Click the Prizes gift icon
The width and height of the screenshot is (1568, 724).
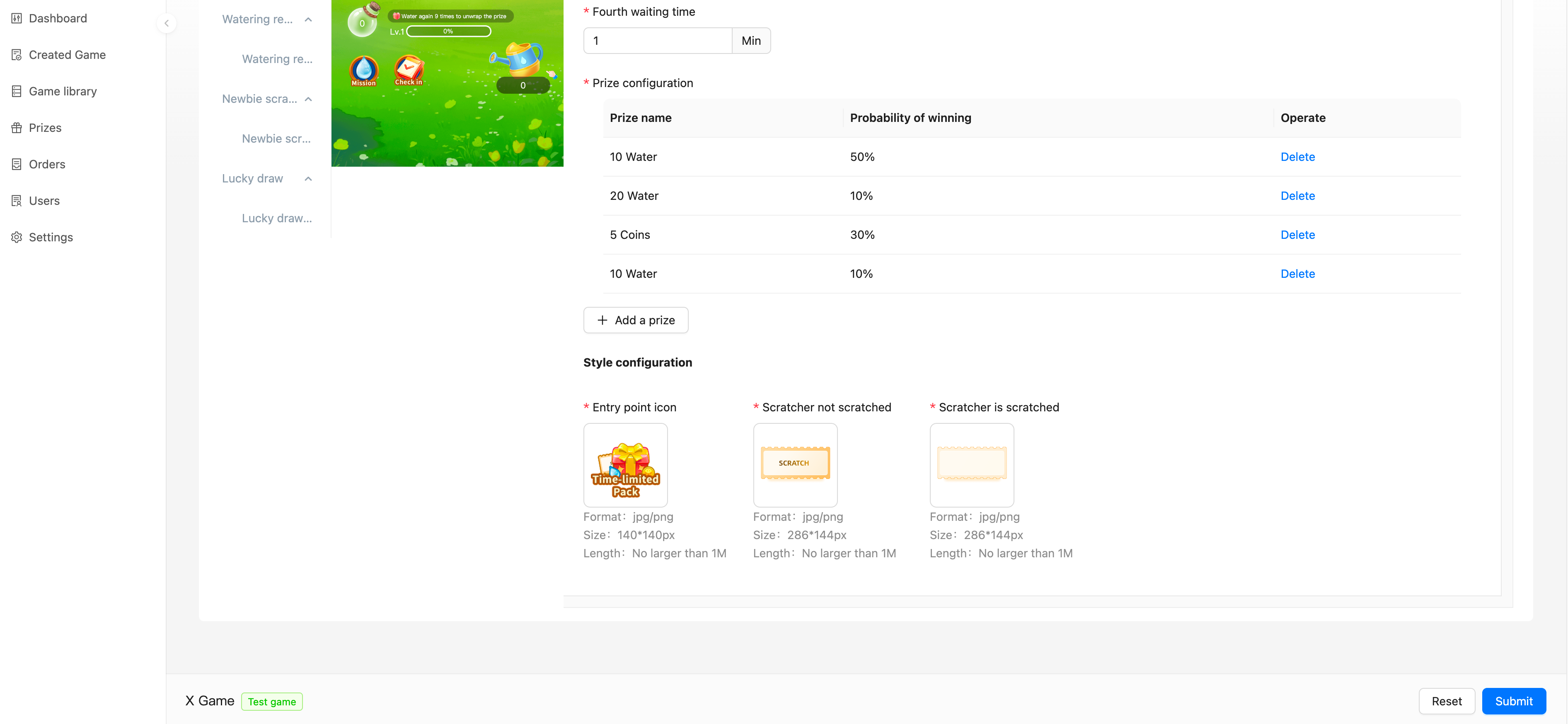[17, 128]
